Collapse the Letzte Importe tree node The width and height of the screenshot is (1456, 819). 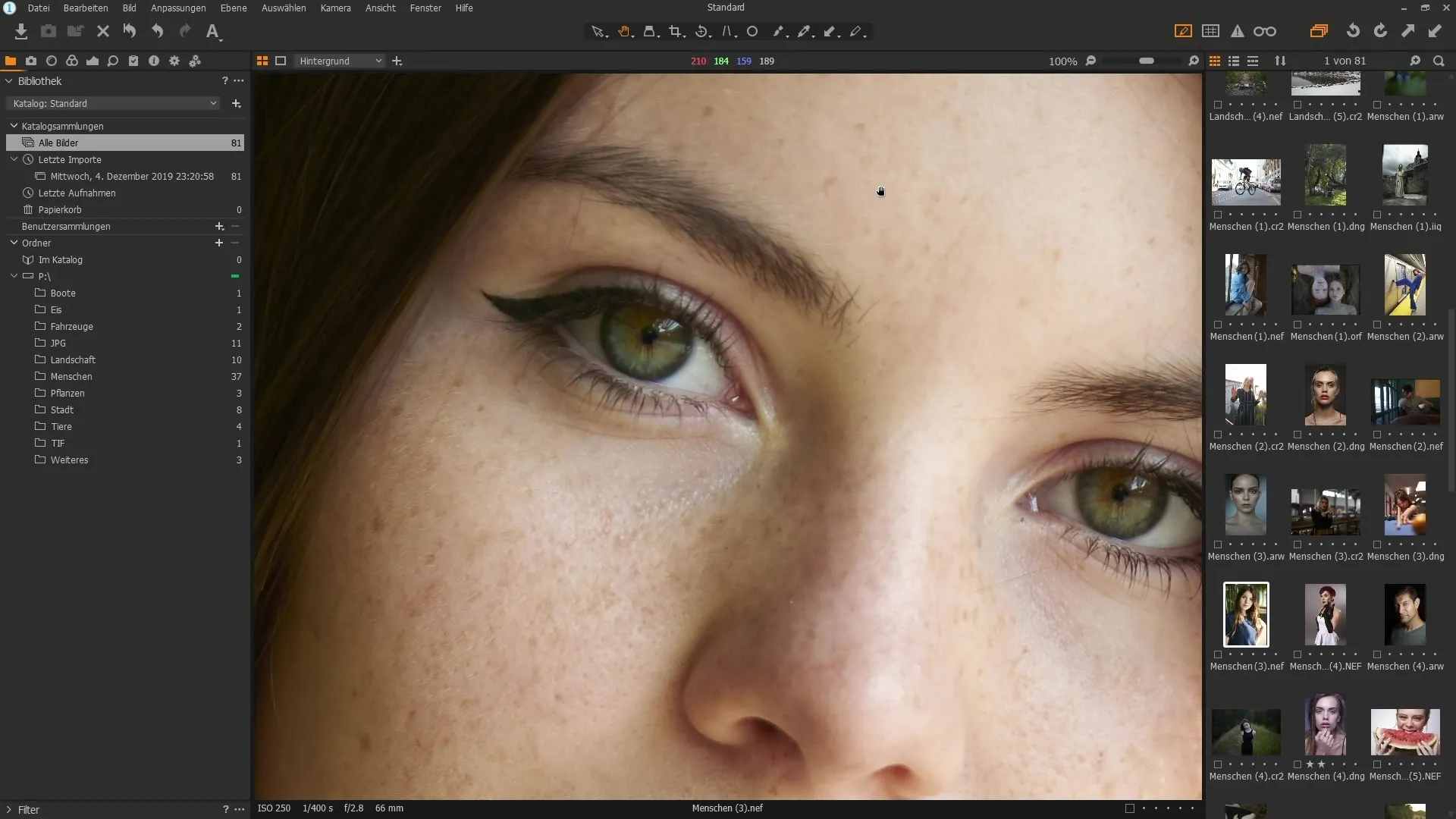click(x=14, y=159)
